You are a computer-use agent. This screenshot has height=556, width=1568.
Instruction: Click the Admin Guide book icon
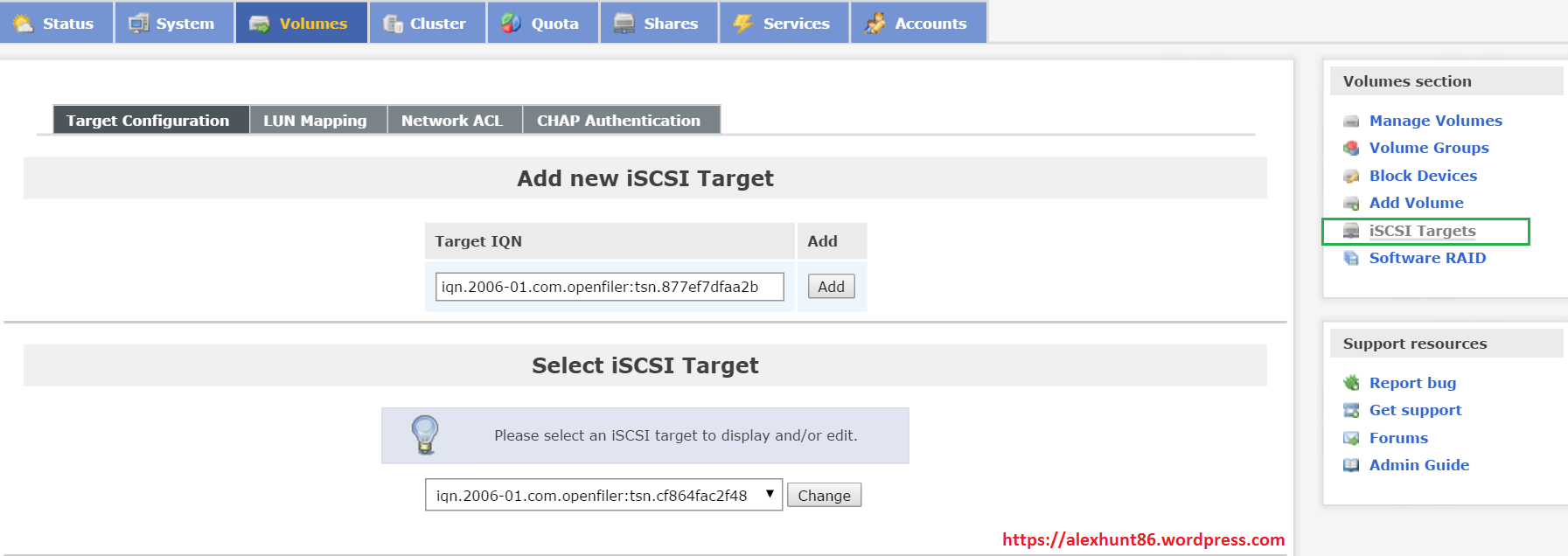1351,465
